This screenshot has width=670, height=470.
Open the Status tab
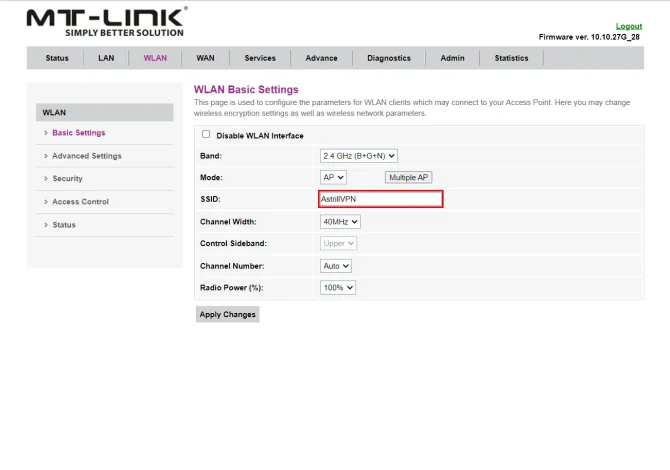(x=57, y=58)
